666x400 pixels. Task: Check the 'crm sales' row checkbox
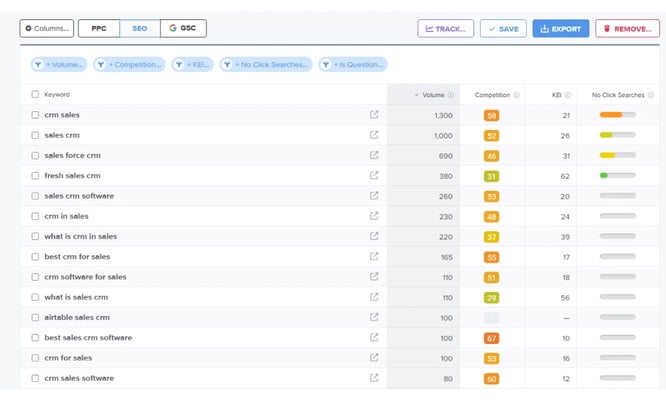35,115
